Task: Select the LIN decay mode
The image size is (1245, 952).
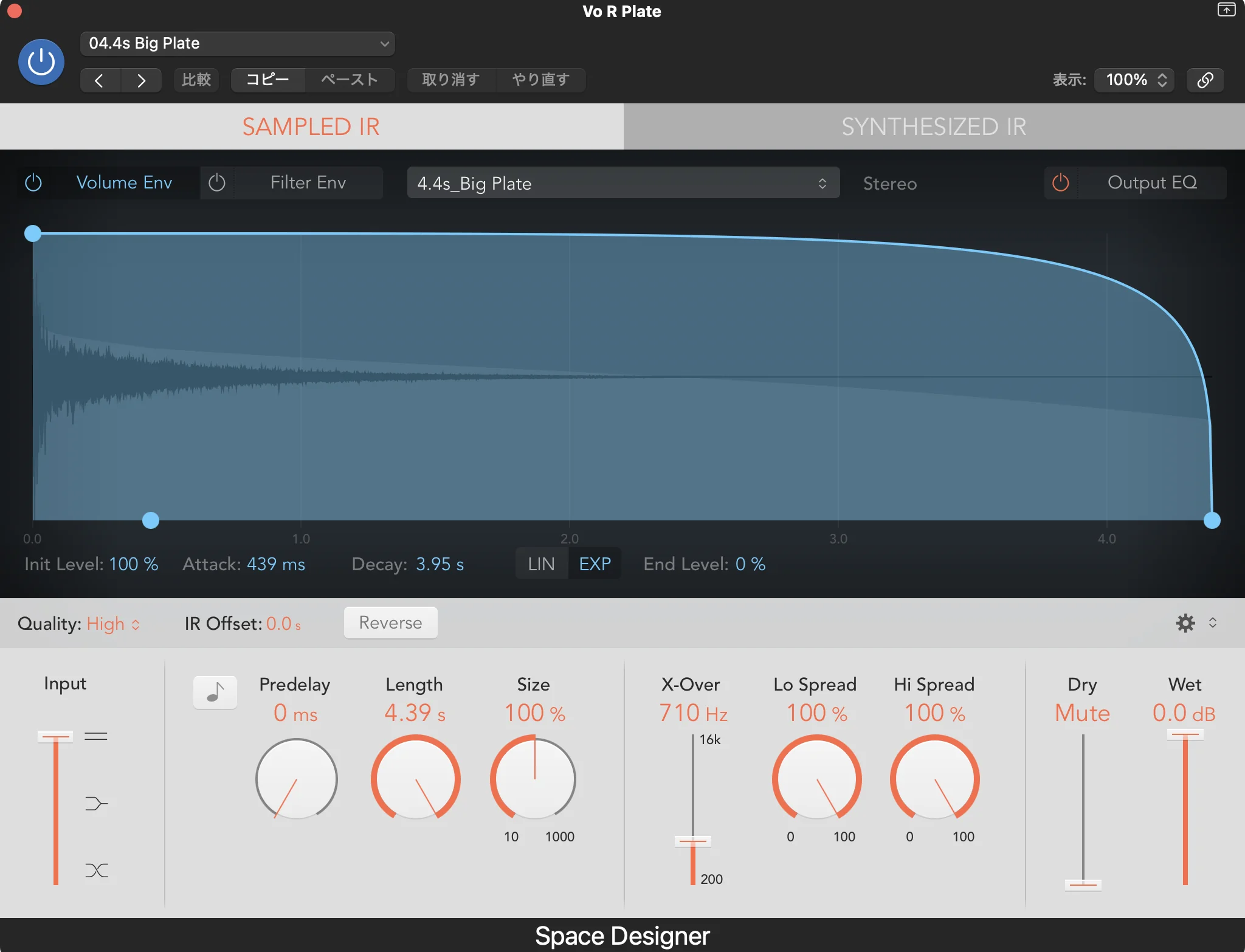Action: 541,564
